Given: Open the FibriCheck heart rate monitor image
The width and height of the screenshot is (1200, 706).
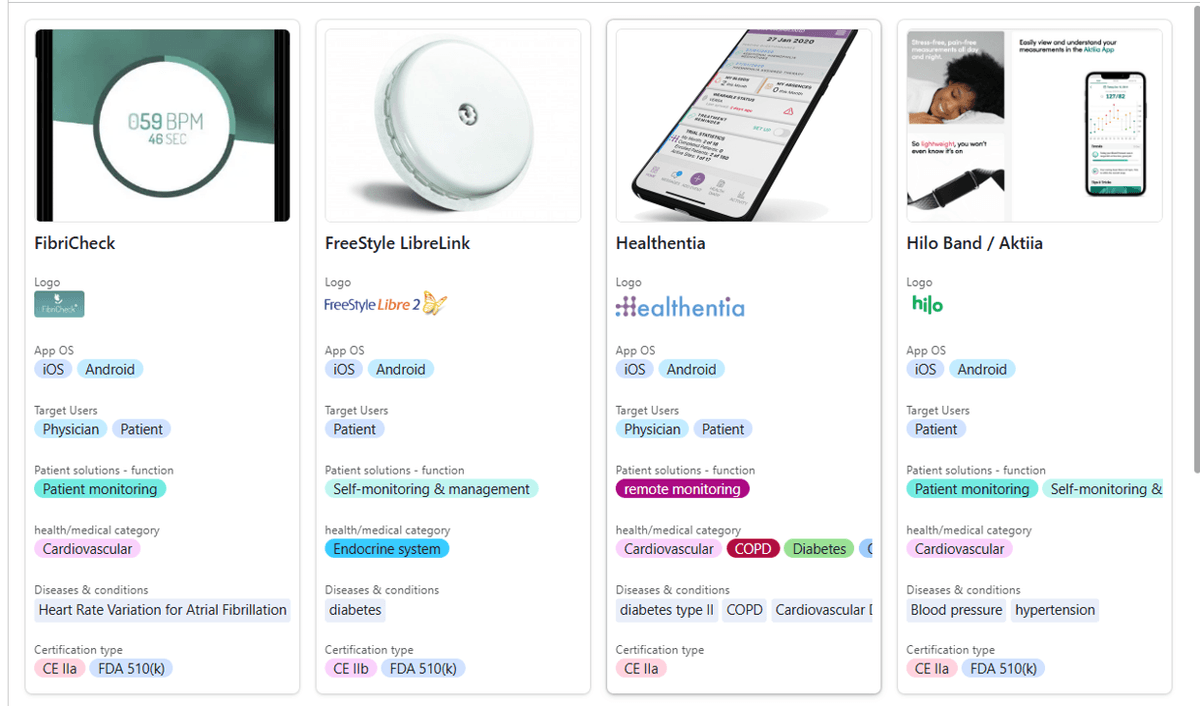Looking at the screenshot, I should point(162,125).
